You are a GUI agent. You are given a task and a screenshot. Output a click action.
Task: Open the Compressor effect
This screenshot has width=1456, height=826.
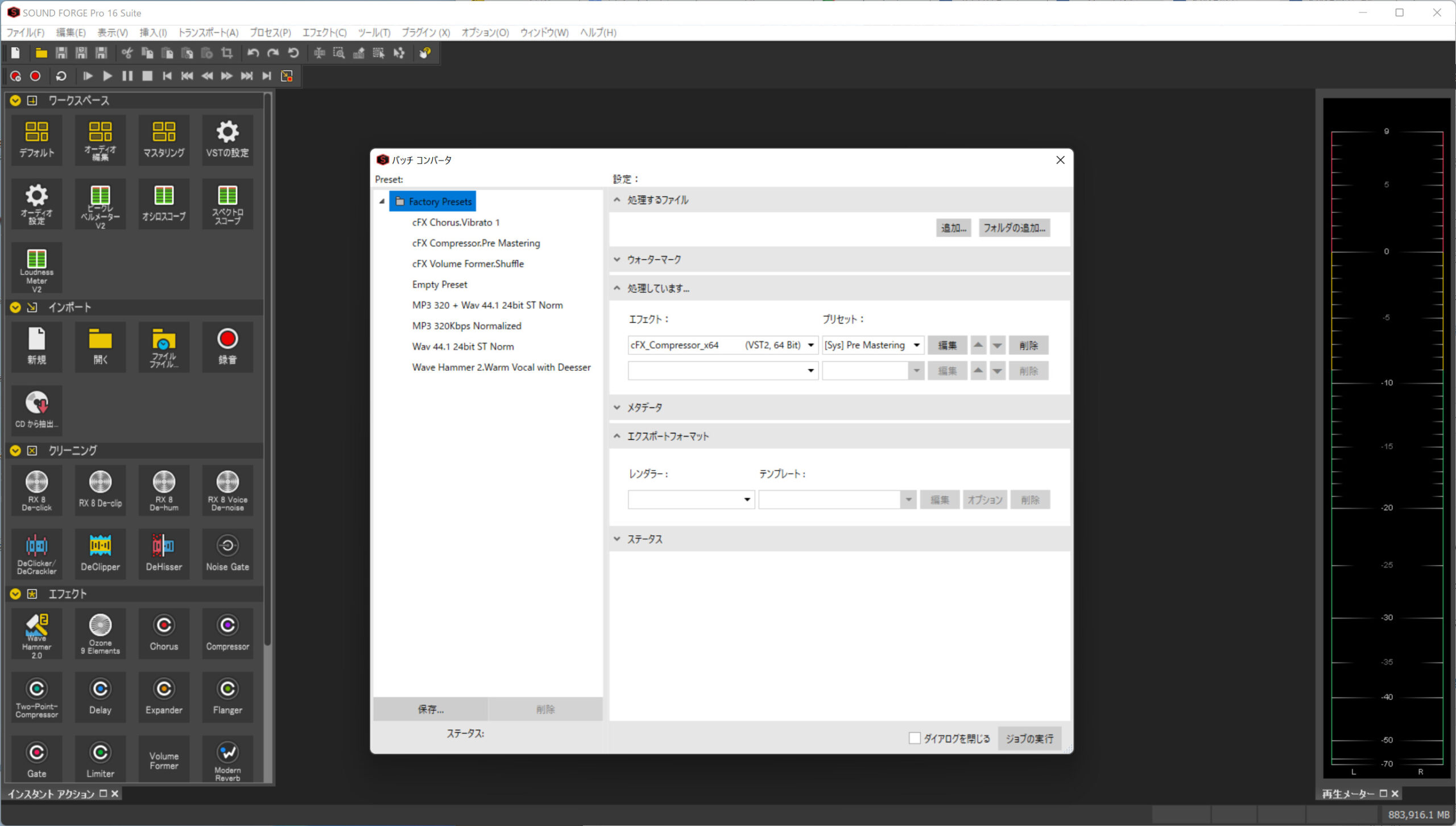point(227,634)
